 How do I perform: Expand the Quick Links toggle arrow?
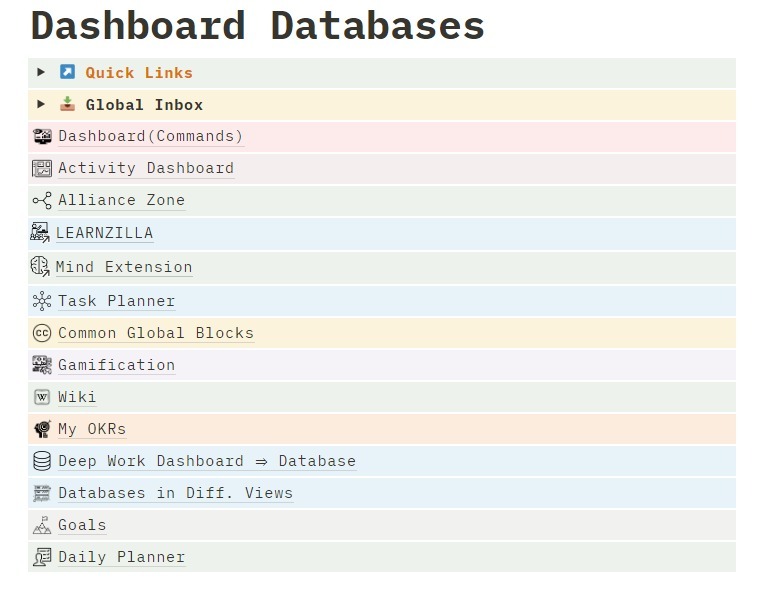pyautogui.click(x=41, y=72)
